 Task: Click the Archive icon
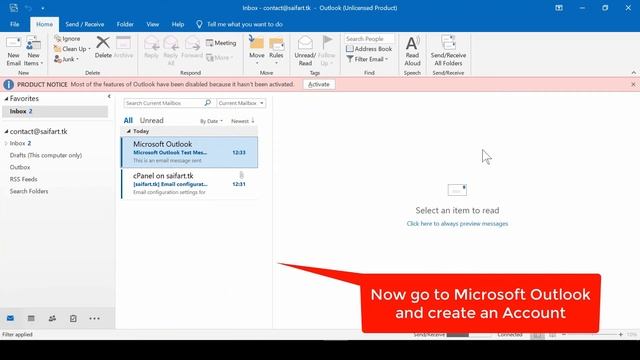(x=123, y=47)
